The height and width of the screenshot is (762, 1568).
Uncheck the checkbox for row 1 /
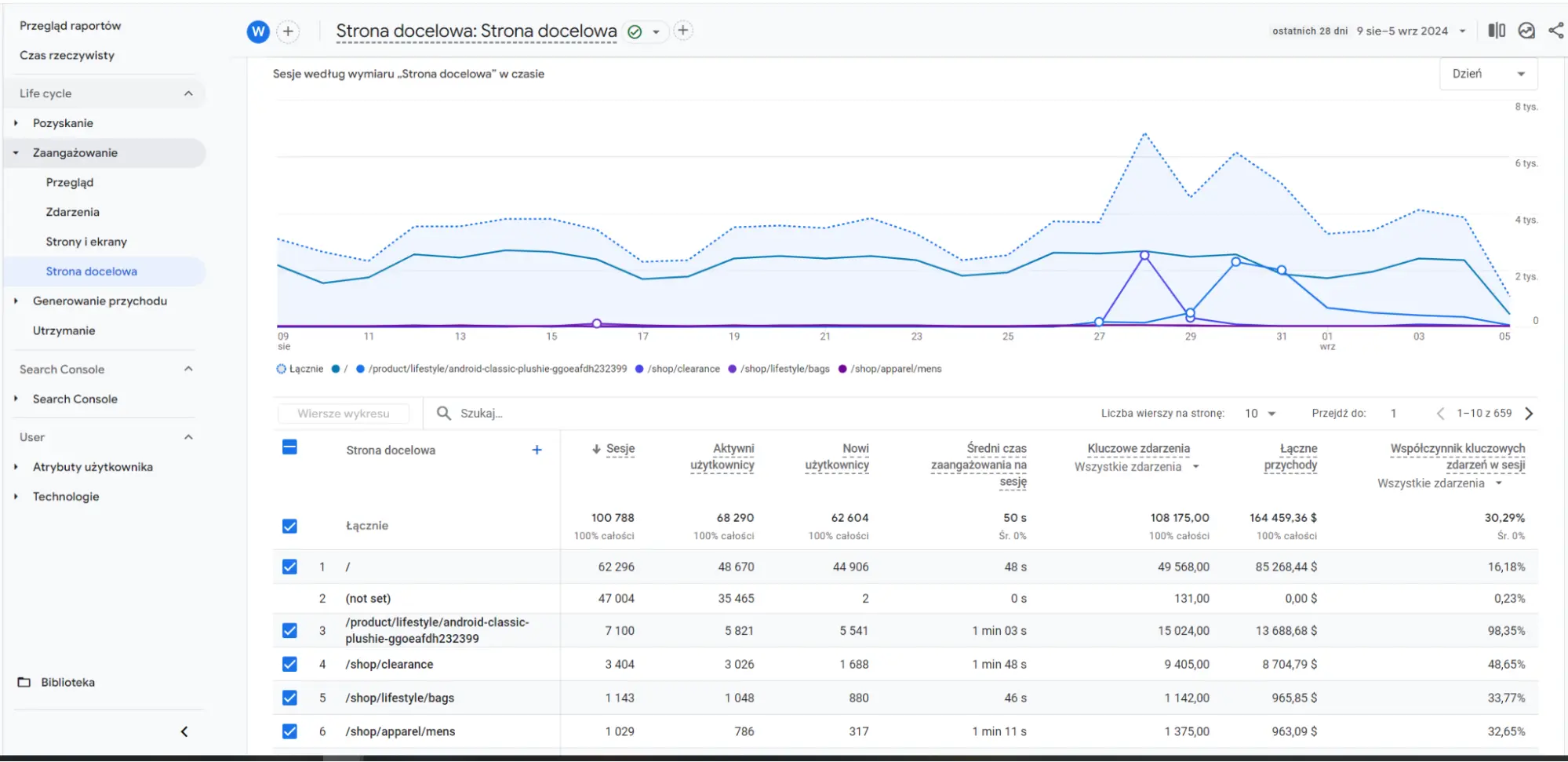pyautogui.click(x=289, y=567)
